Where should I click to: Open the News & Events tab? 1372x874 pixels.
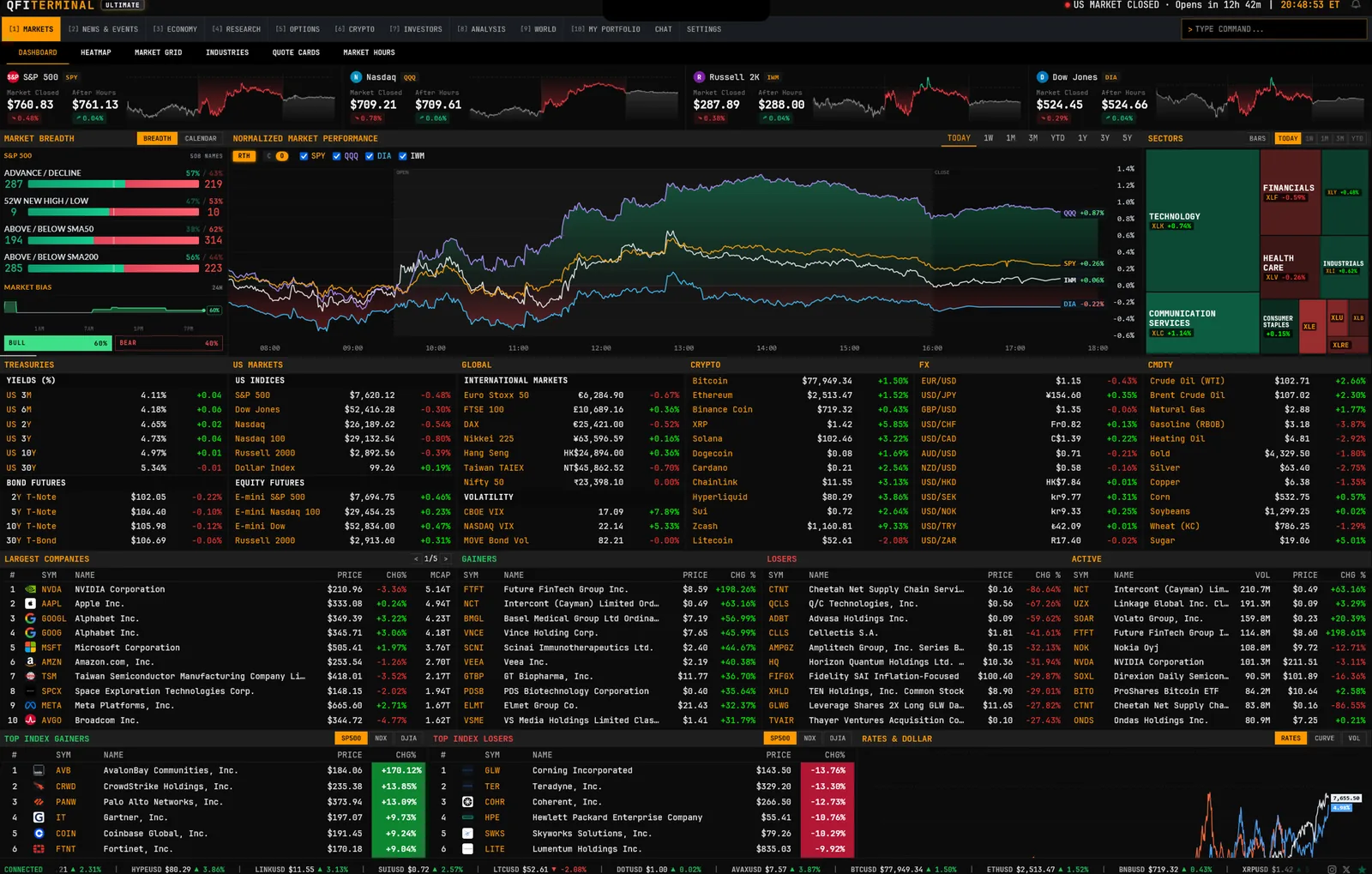pos(103,29)
